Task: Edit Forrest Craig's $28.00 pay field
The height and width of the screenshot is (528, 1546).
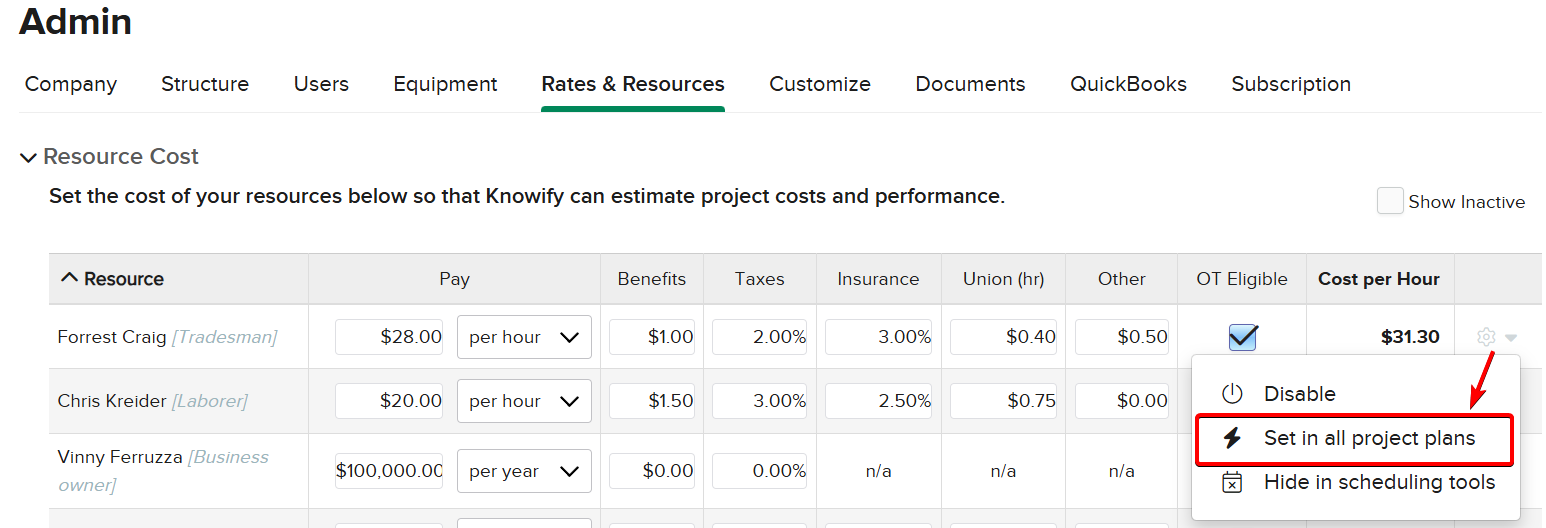Action: tap(389, 337)
